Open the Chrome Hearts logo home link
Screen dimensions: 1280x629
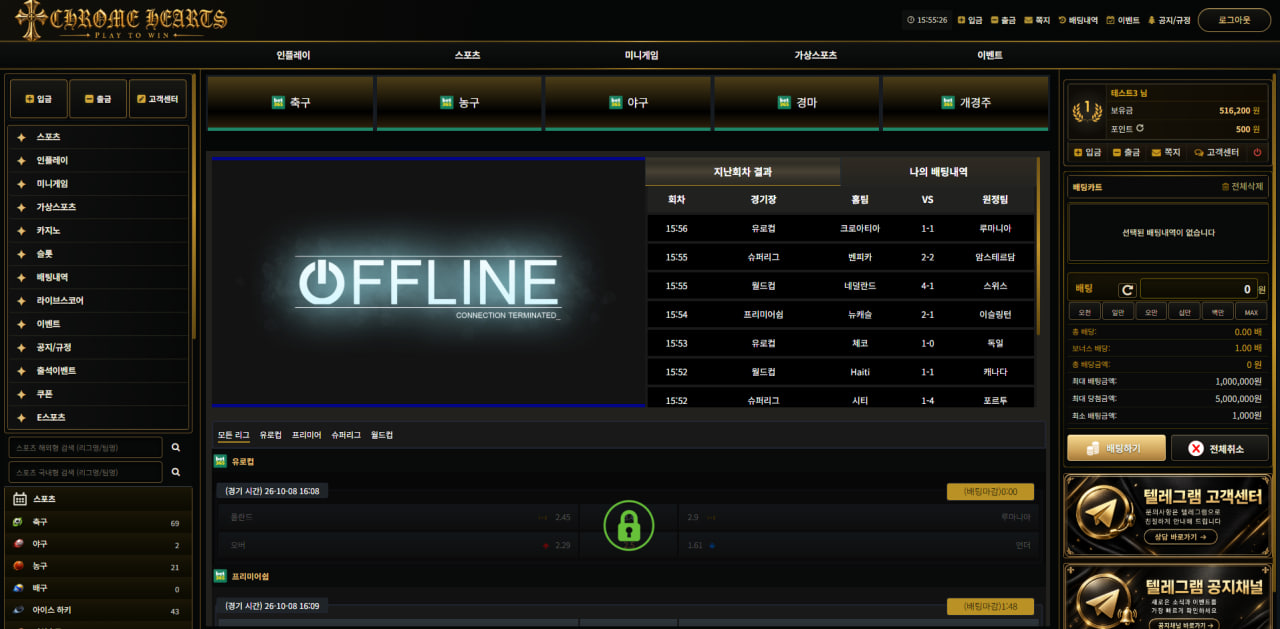[x=121, y=20]
